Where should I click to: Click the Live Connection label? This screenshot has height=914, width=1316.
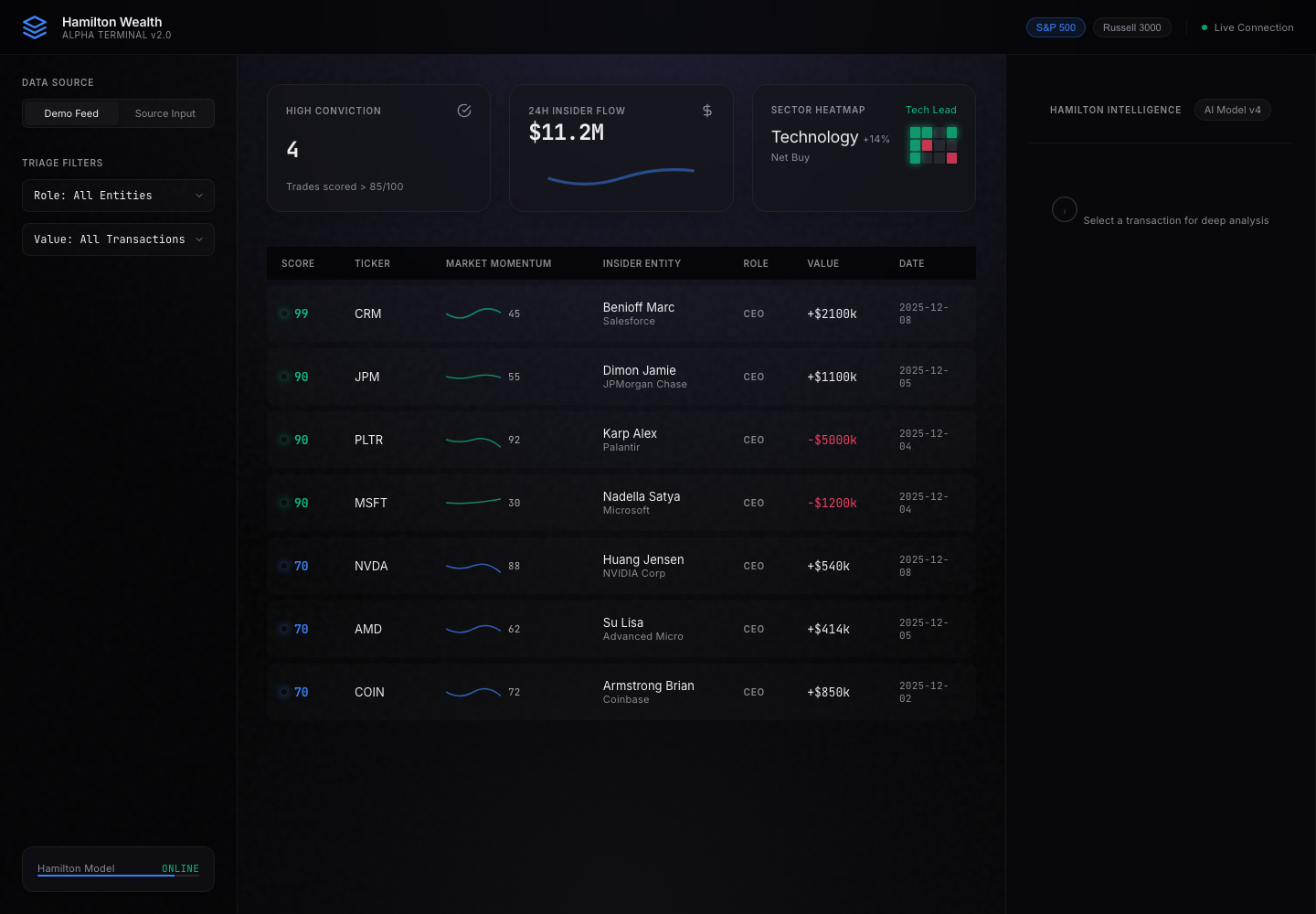[1254, 27]
